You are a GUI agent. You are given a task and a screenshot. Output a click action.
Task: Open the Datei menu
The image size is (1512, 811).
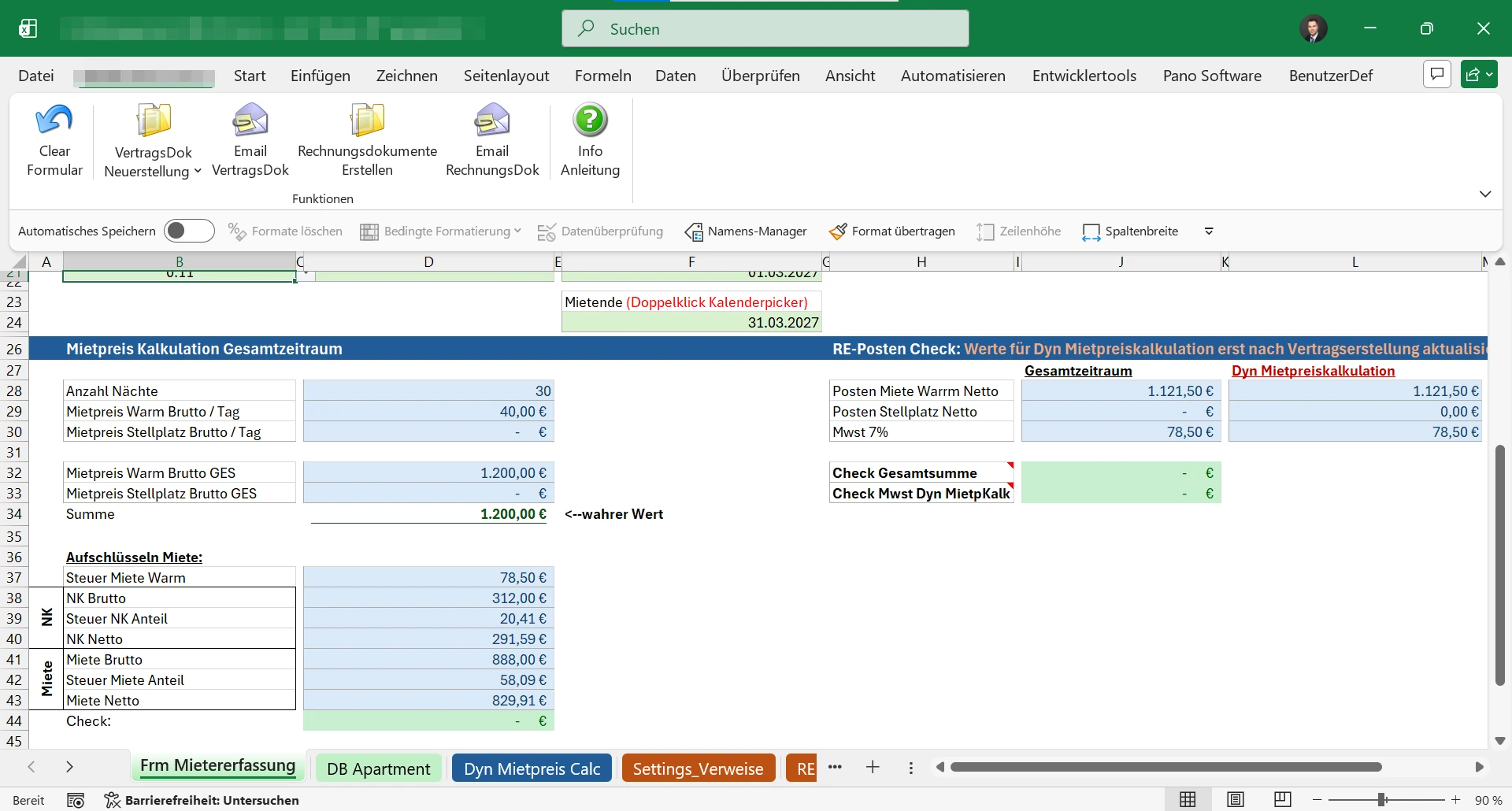(x=36, y=76)
